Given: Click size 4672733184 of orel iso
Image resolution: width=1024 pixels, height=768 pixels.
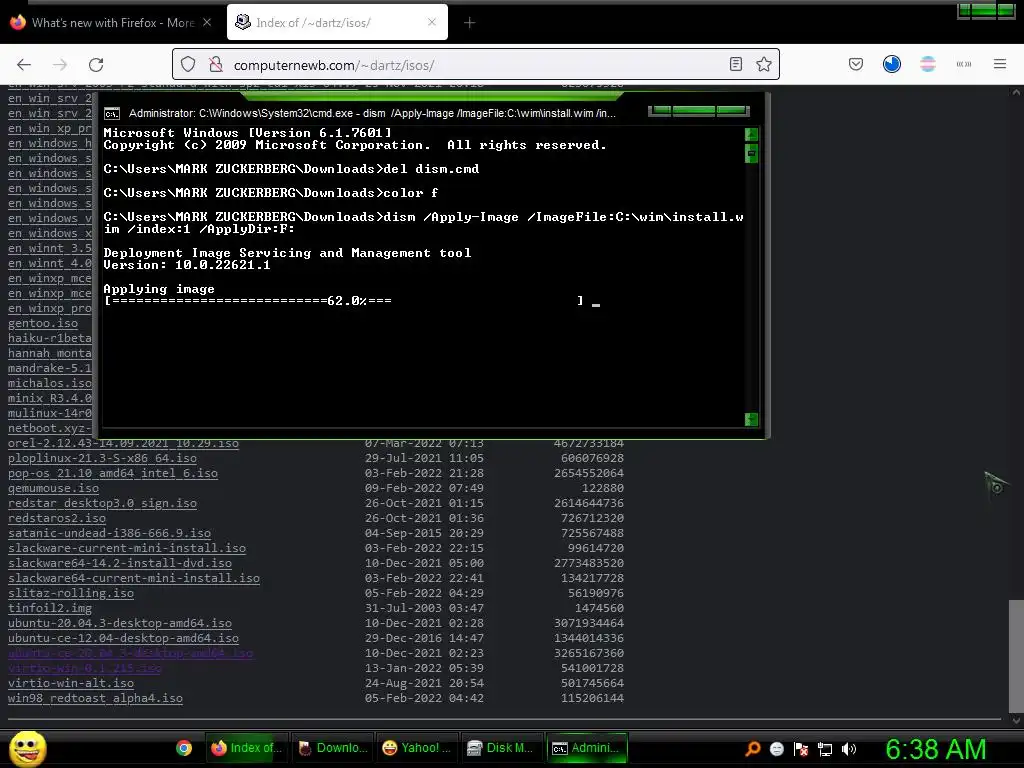Looking at the screenshot, I should point(589,443).
